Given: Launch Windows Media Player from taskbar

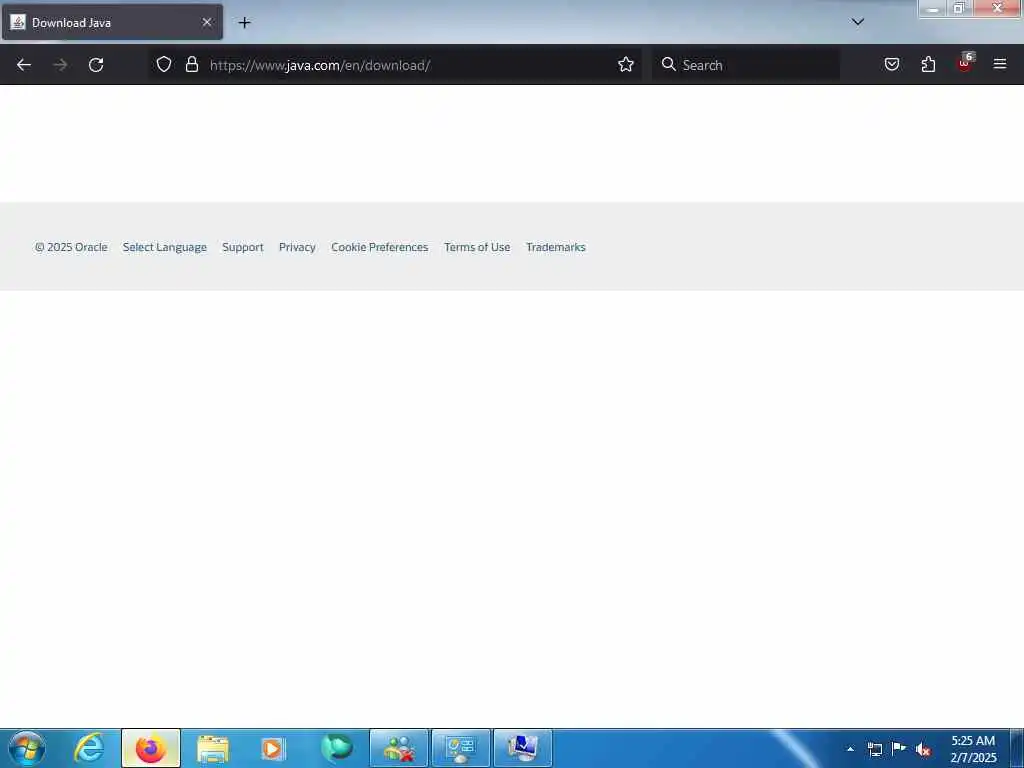Looking at the screenshot, I should [274, 748].
